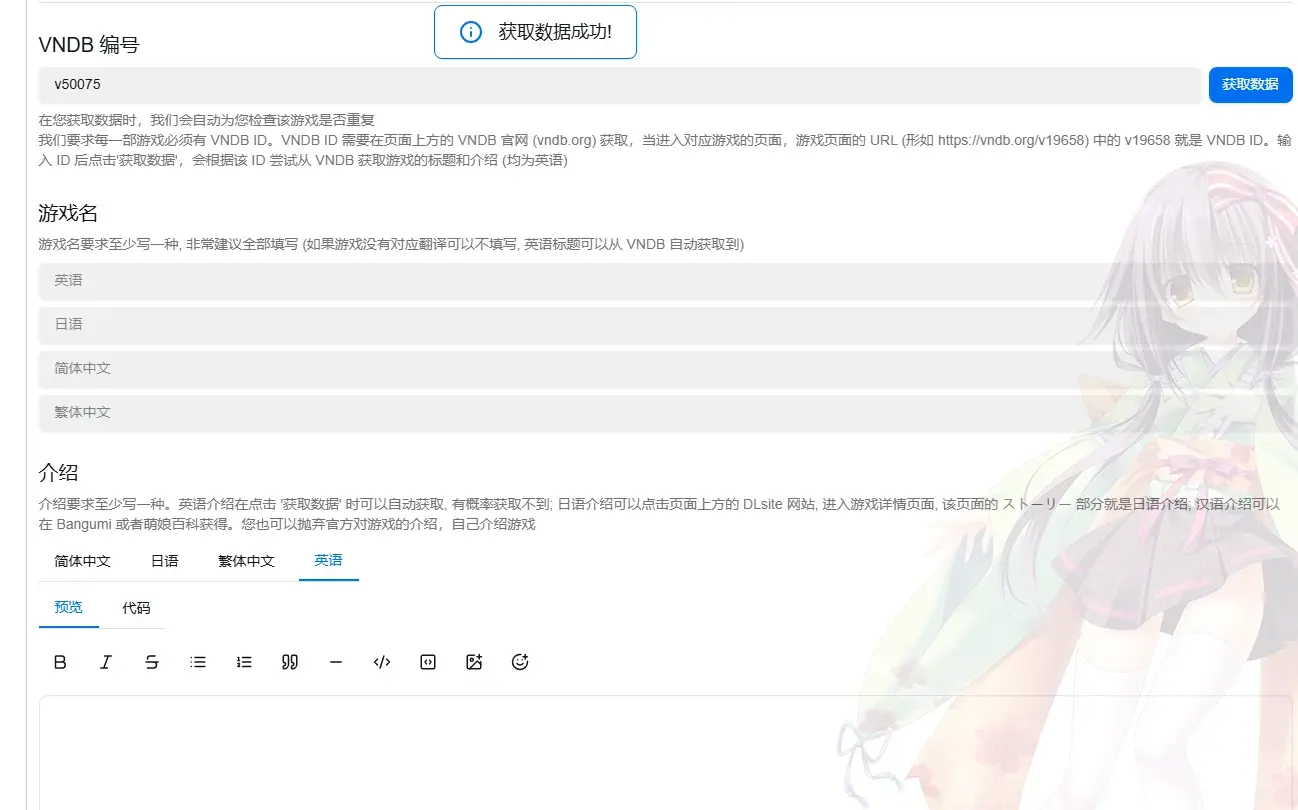Viewport: 1298px width, 810px height.
Task: Insert a numbered list
Action: pos(244,662)
